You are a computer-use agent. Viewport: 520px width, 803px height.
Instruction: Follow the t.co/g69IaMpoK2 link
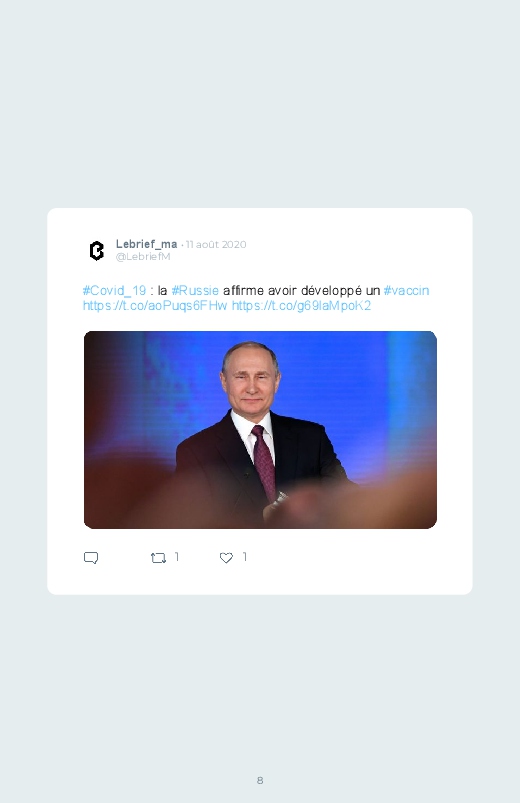pyautogui.click(x=301, y=306)
